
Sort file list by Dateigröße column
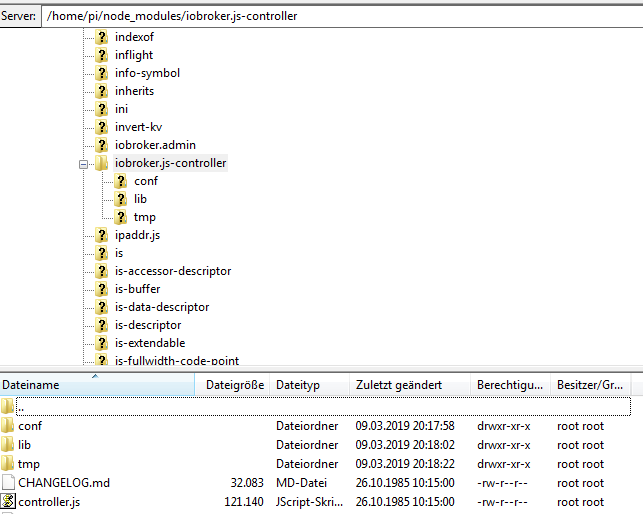tap(232, 385)
